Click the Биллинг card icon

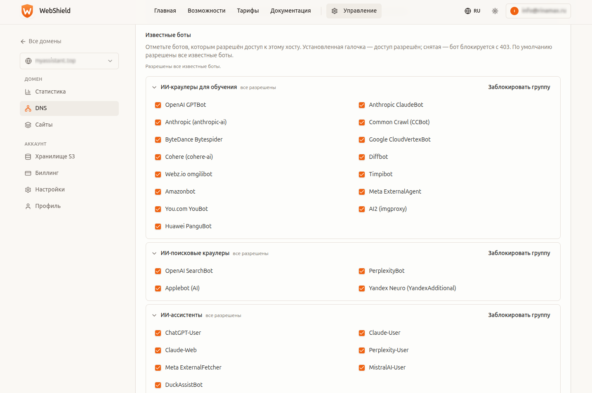[x=28, y=173]
